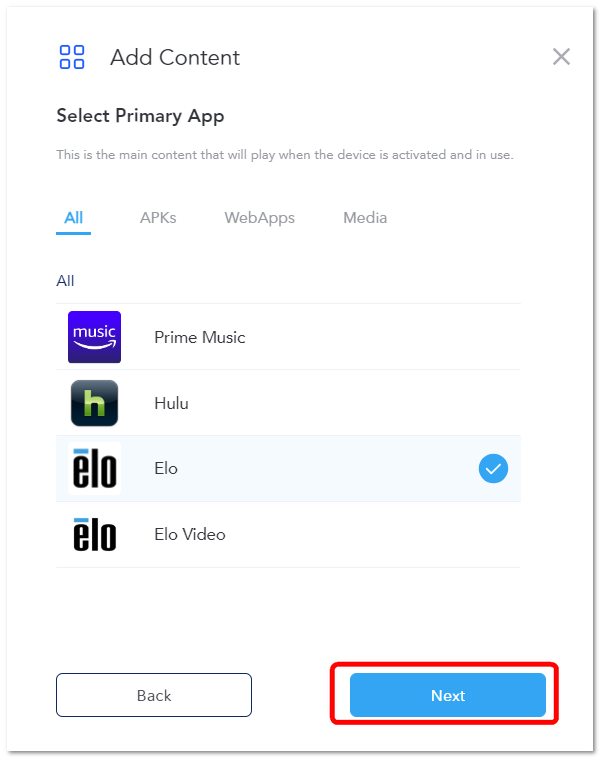Select the Prime Music app icon
Viewport: 600px width, 758px height.
tap(94, 337)
